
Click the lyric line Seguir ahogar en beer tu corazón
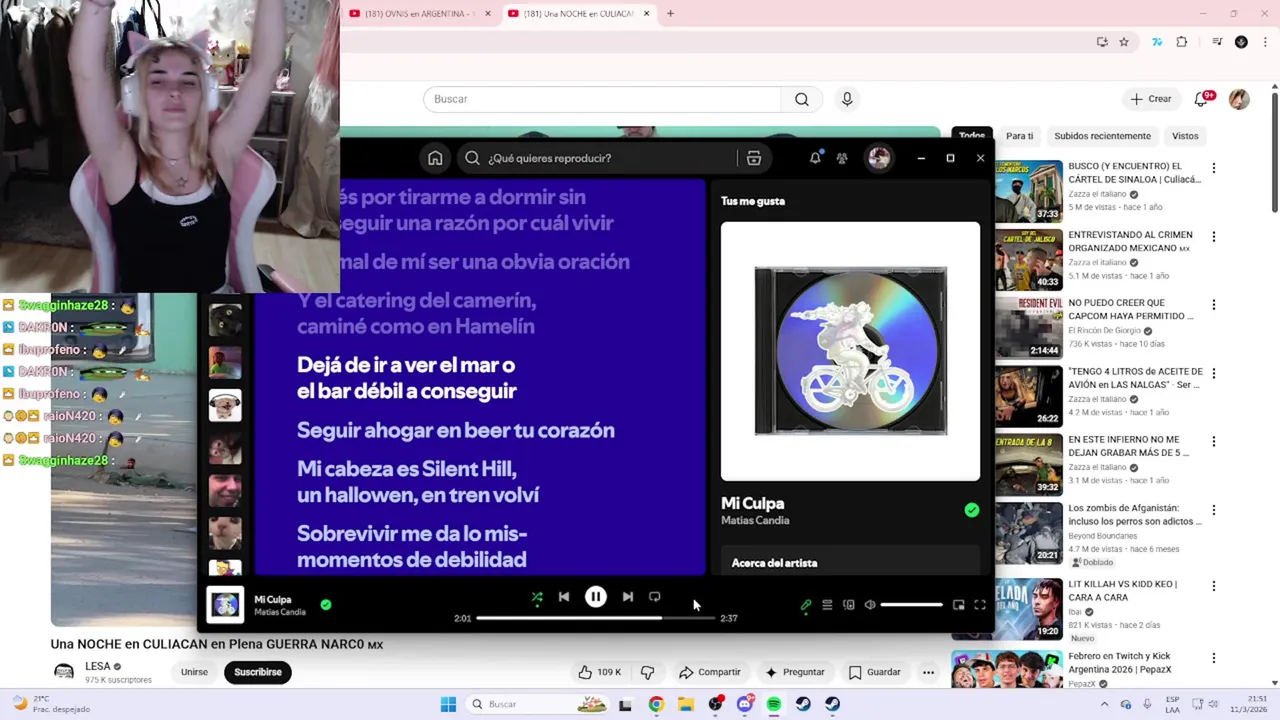(456, 430)
